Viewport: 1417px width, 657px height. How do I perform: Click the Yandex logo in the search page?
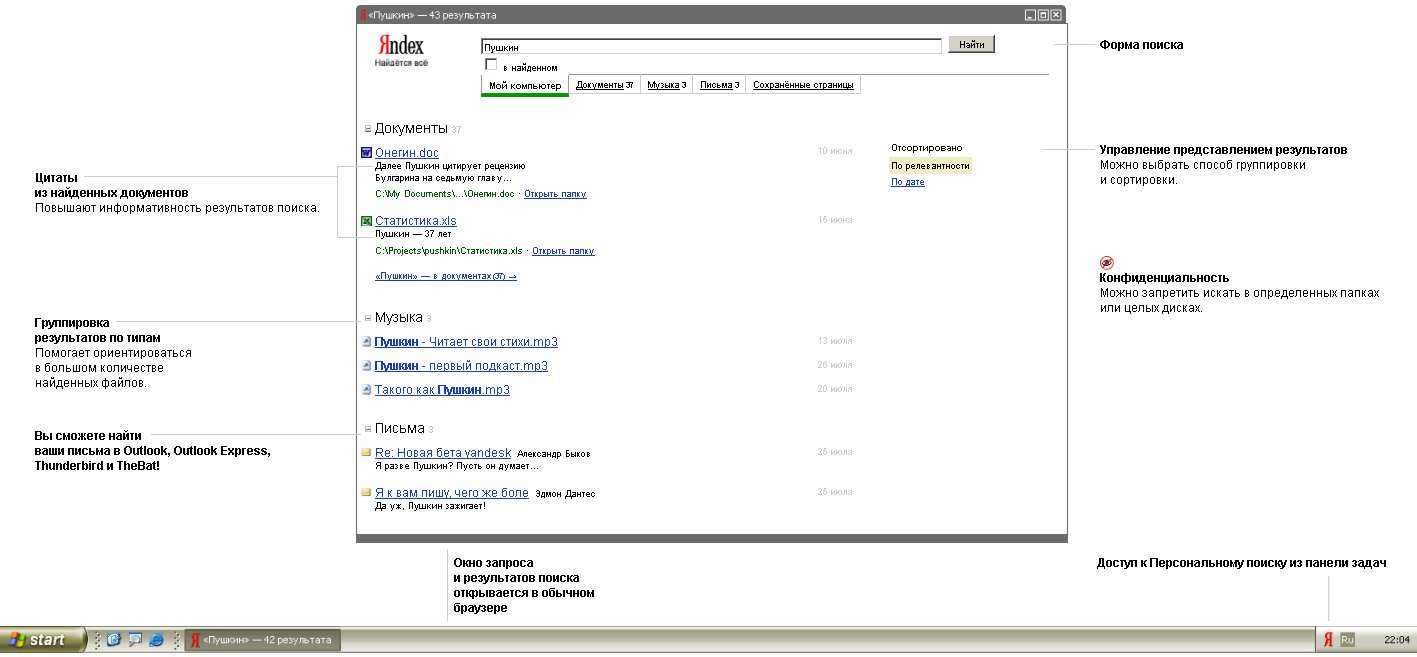tap(401, 50)
